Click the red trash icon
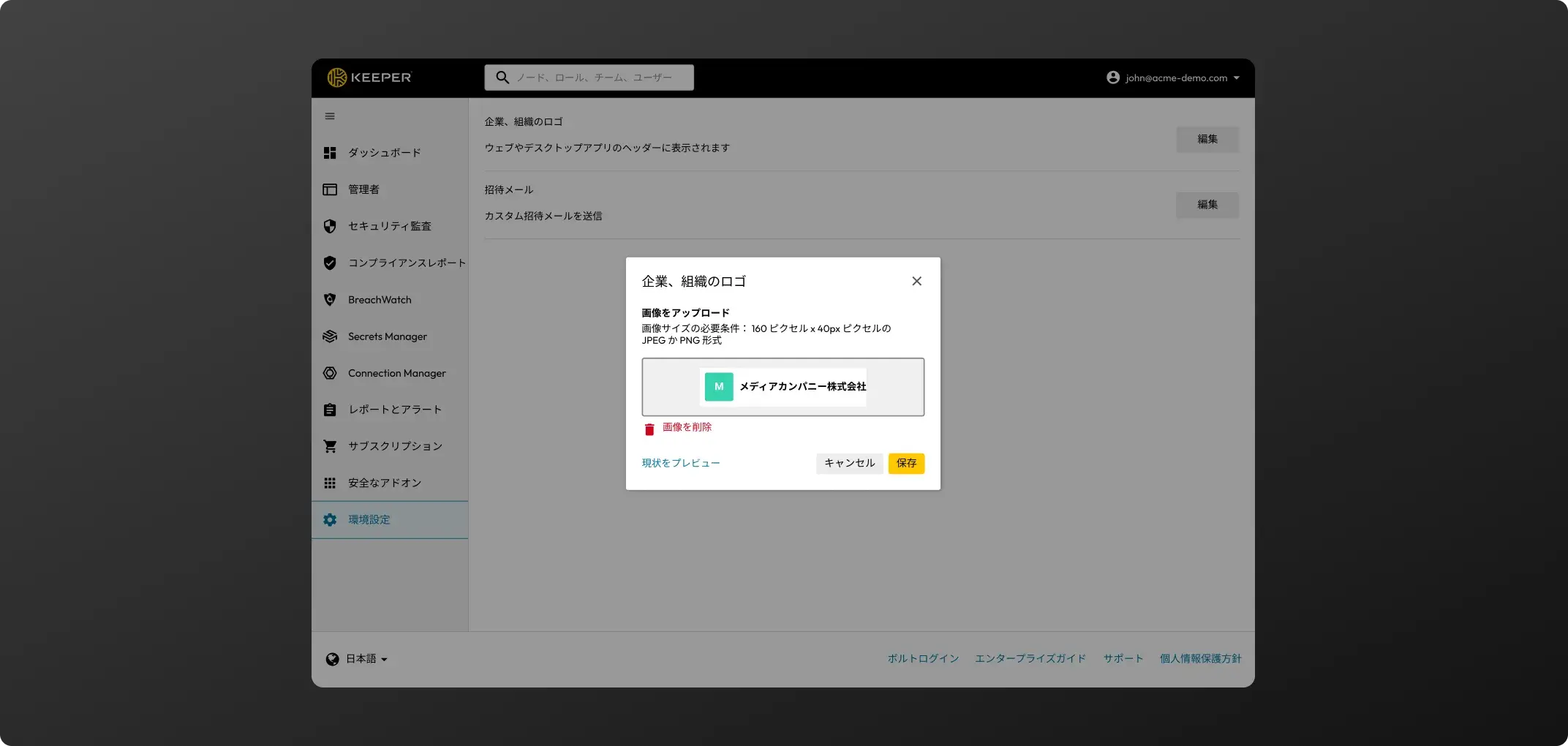Viewport: 1568px width, 746px height. pos(649,429)
